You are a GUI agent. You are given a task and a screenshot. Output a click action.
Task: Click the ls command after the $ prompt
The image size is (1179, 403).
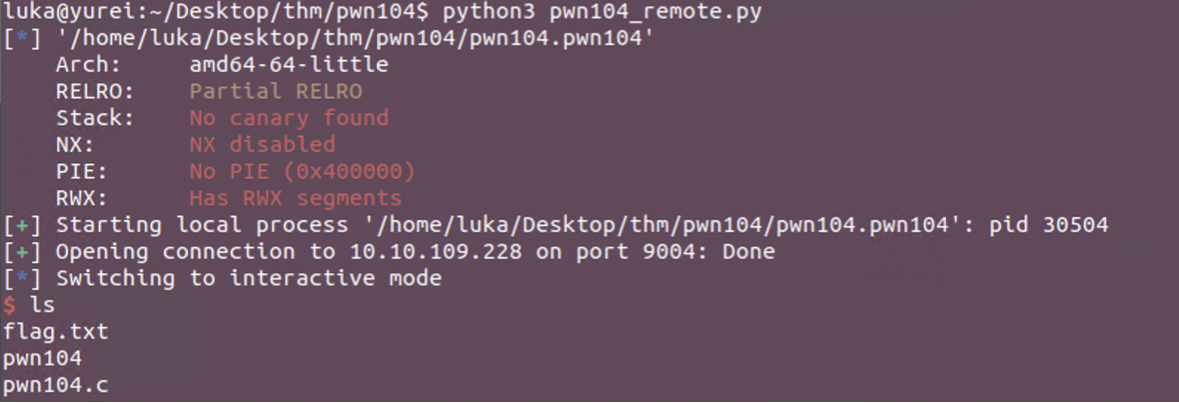click(42, 305)
